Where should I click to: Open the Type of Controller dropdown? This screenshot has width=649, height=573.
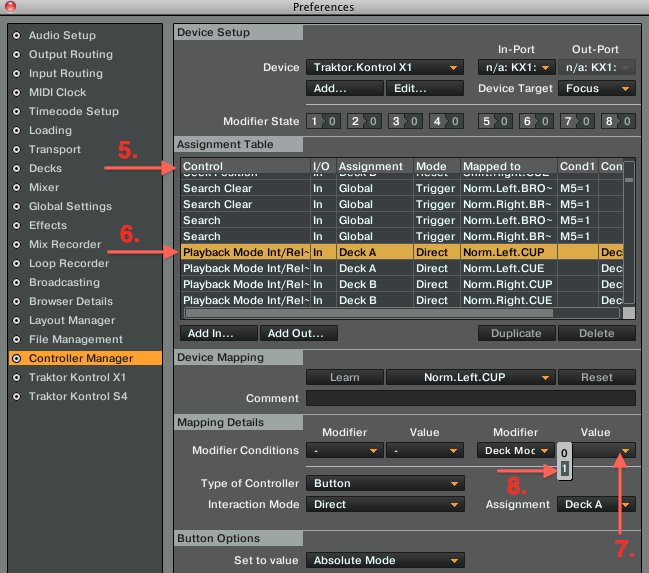tap(384, 483)
